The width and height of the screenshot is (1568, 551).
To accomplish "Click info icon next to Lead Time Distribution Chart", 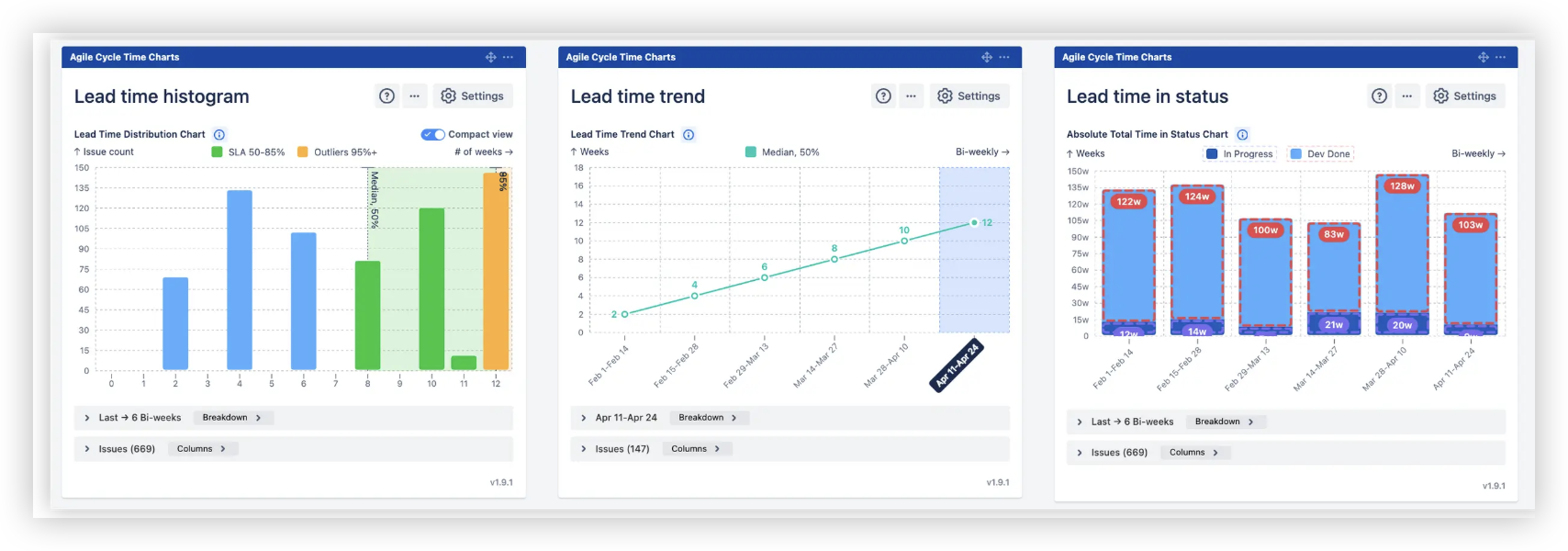I will (x=219, y=134).
